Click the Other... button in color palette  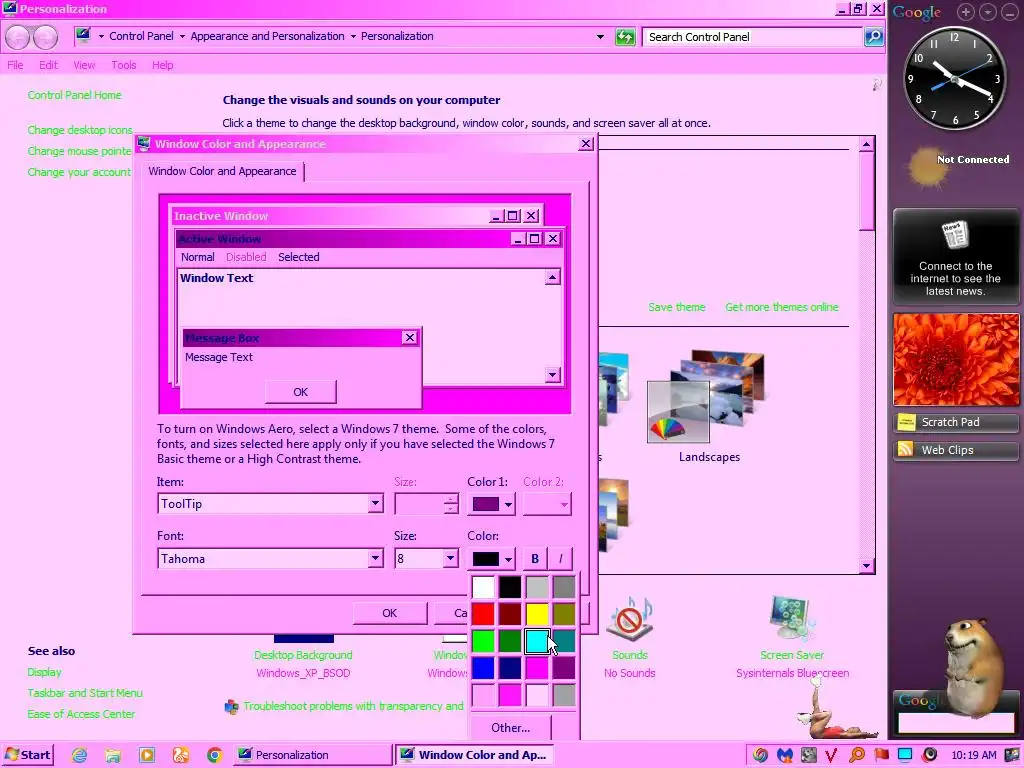click(511, 728)
